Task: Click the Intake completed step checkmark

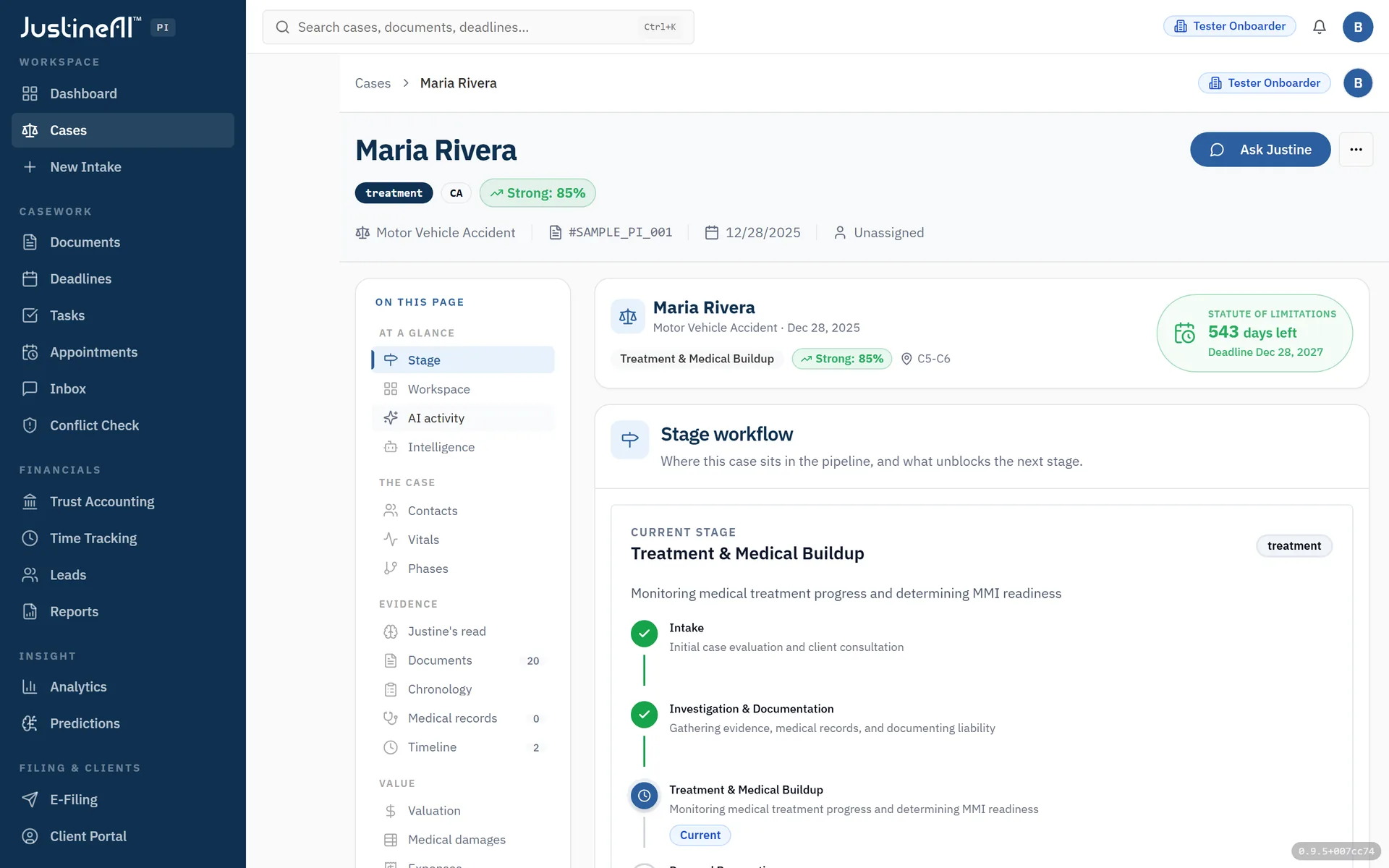Action: point(644,634)
